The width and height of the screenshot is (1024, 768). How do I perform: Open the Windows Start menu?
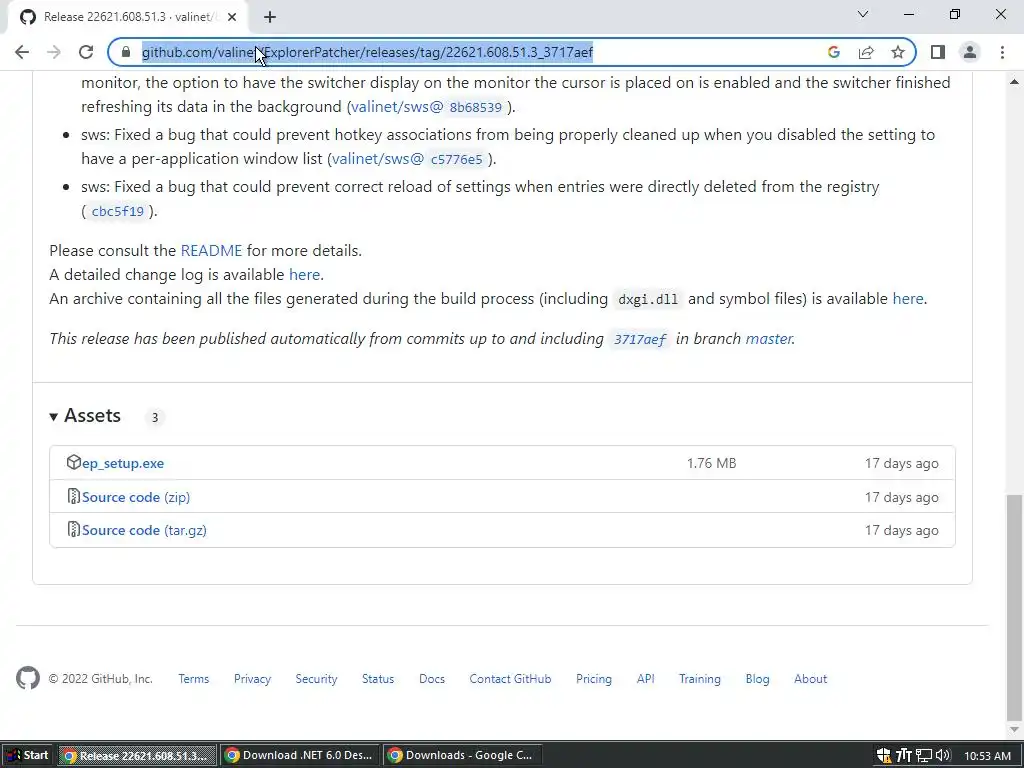[27, 756]
